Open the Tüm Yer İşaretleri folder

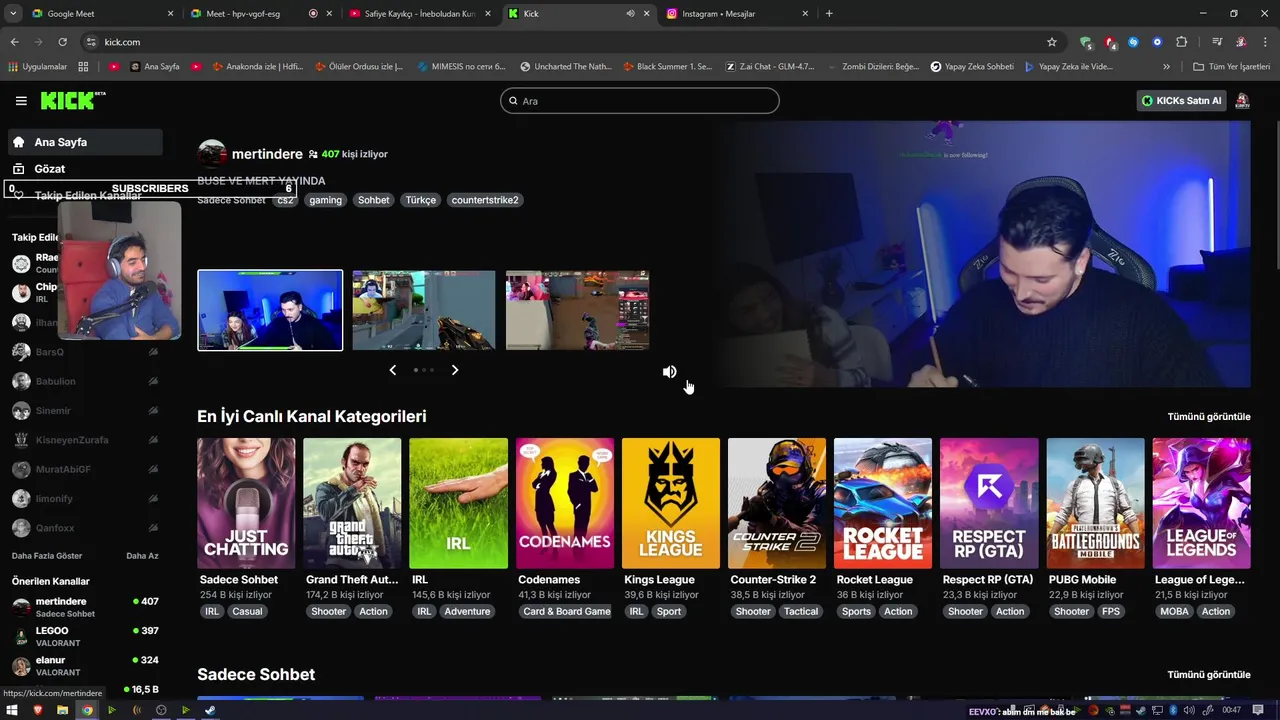point(1232,67)
